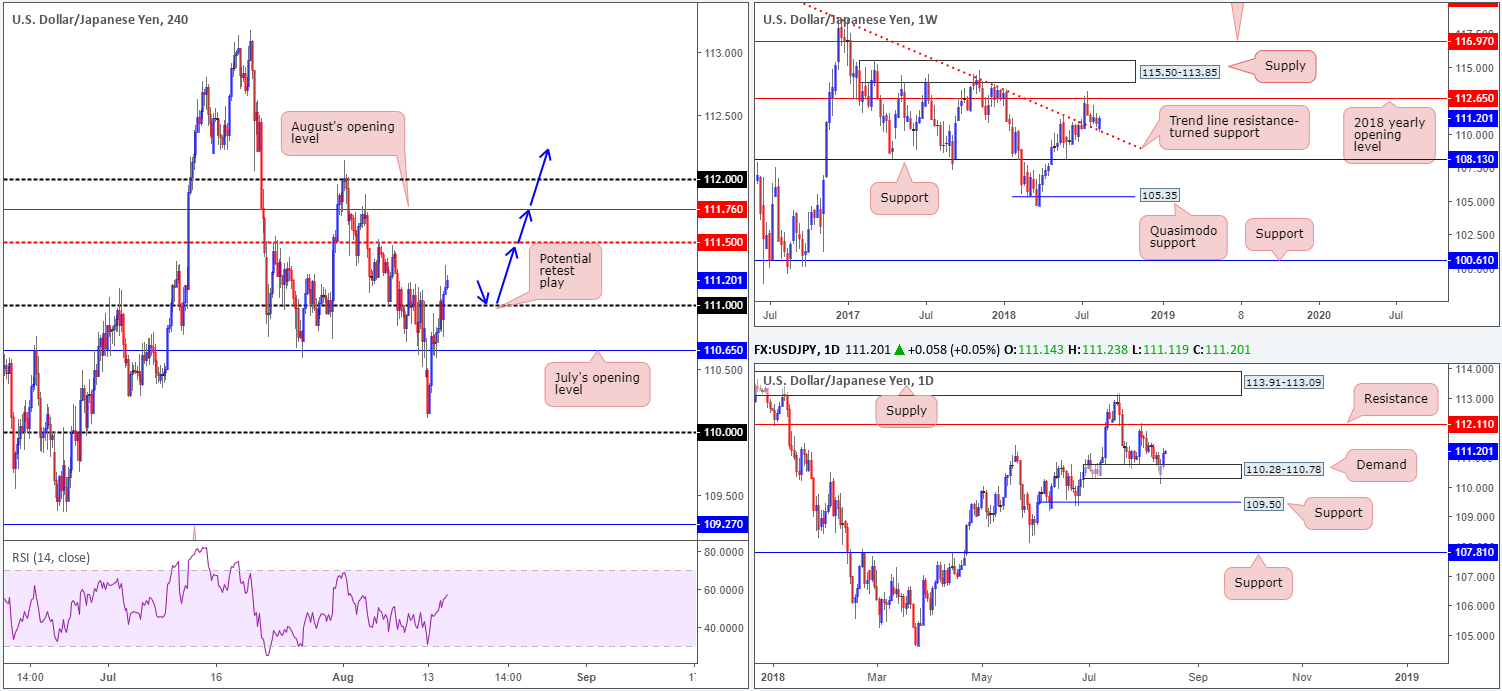Select the weekly 'Support' callout below the 2017 candles
The image size is (1502, 691).
coord(905,197)
